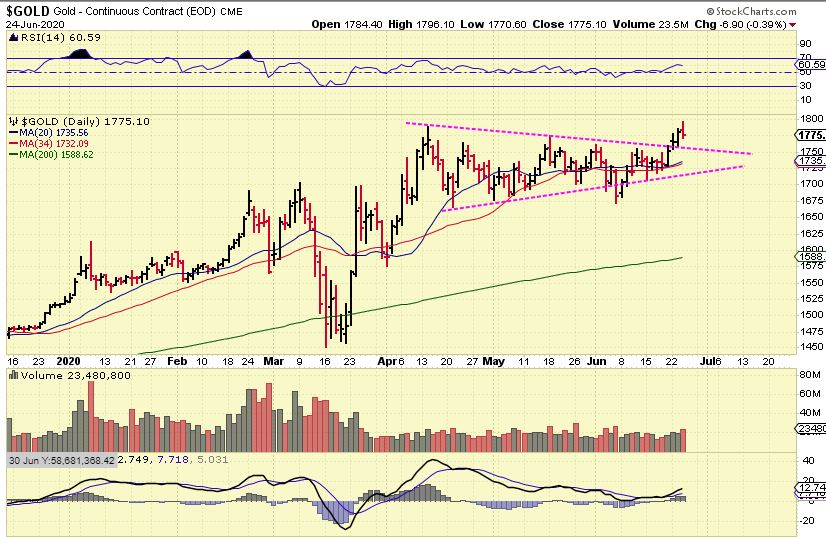The image size is (826, 537).
Task: Click the 'Feb' label on date axis
Action: click(x=177, y=362)
